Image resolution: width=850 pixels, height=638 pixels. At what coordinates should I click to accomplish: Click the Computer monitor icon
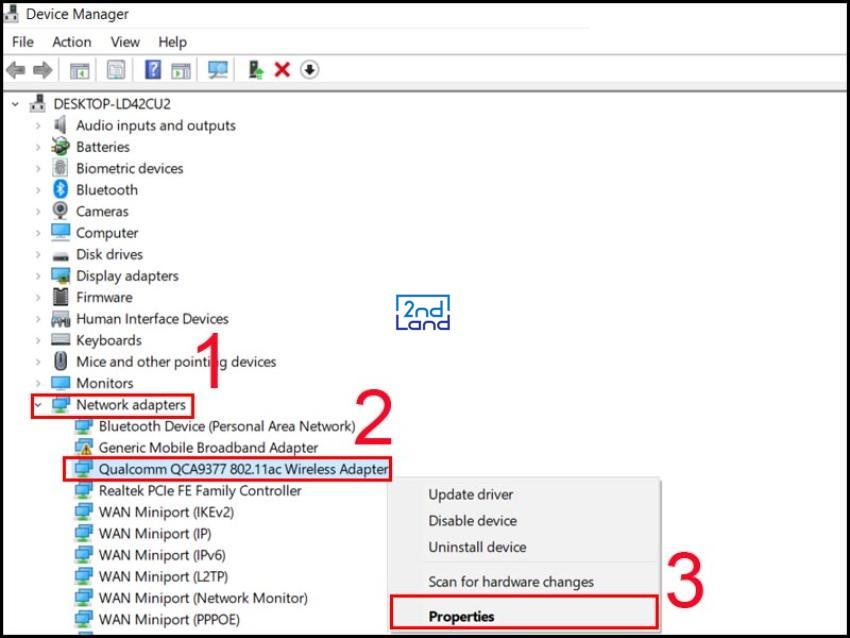[x=60, y=232]
